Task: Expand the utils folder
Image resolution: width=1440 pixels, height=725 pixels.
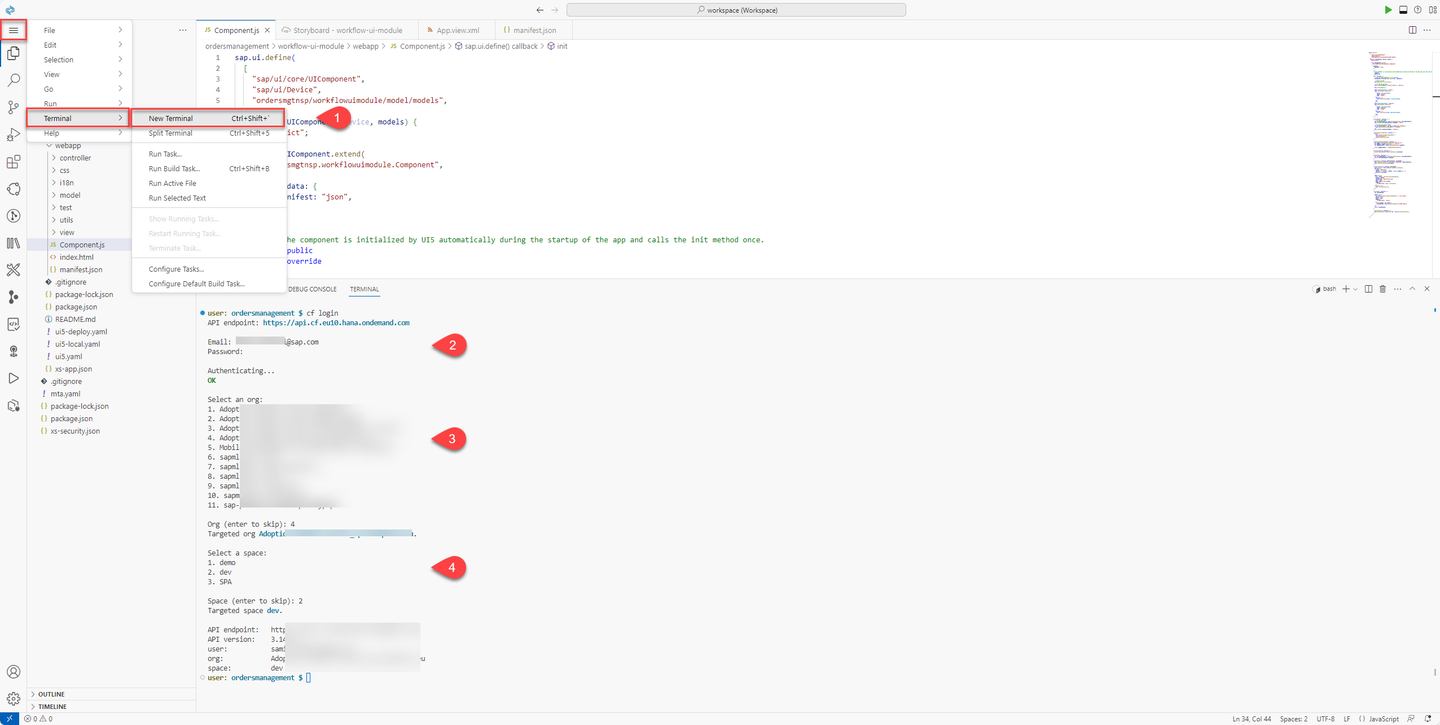Action: coord(67,220)
